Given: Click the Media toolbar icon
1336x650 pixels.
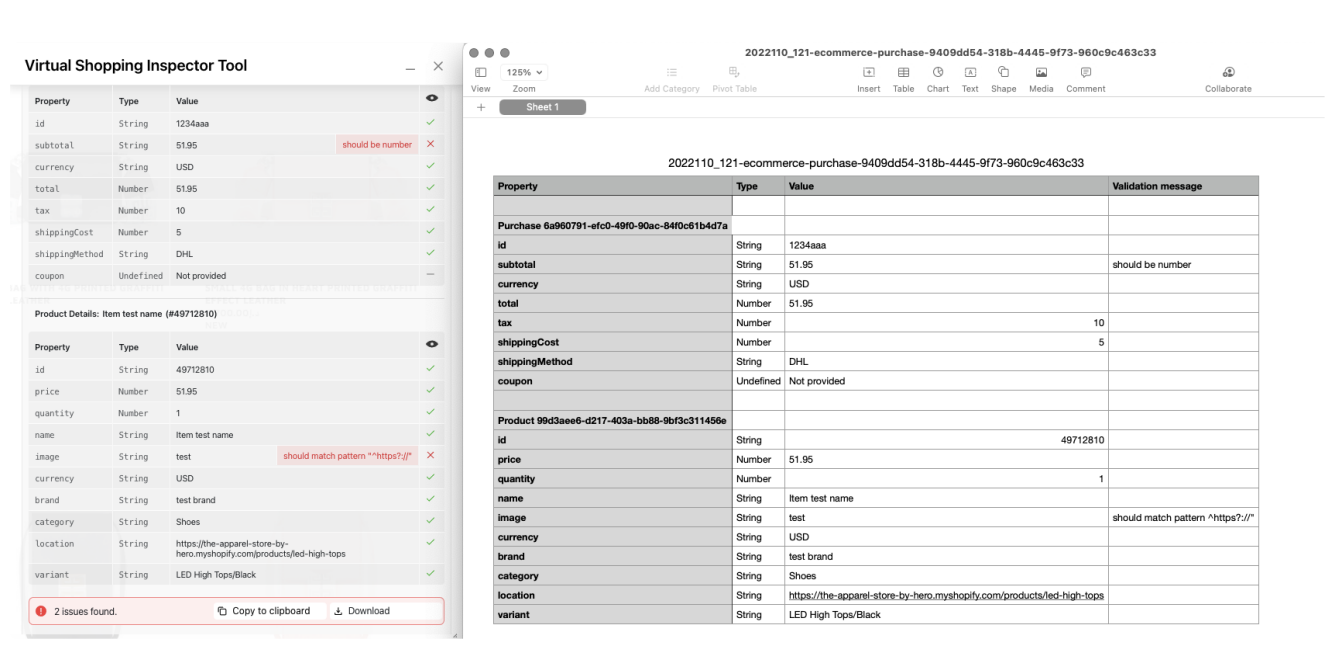Looking at the screenshot, I should click(x=1041, y=72).
